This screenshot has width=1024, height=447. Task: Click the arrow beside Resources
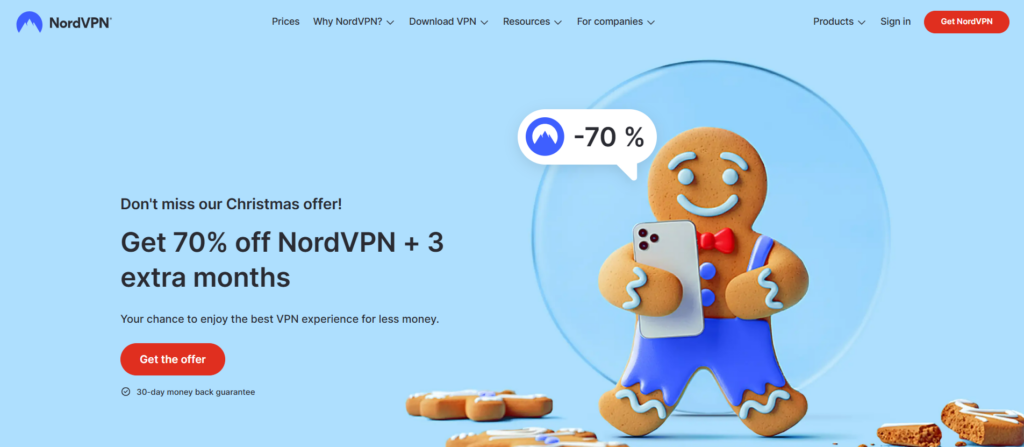tap(558, 22)
